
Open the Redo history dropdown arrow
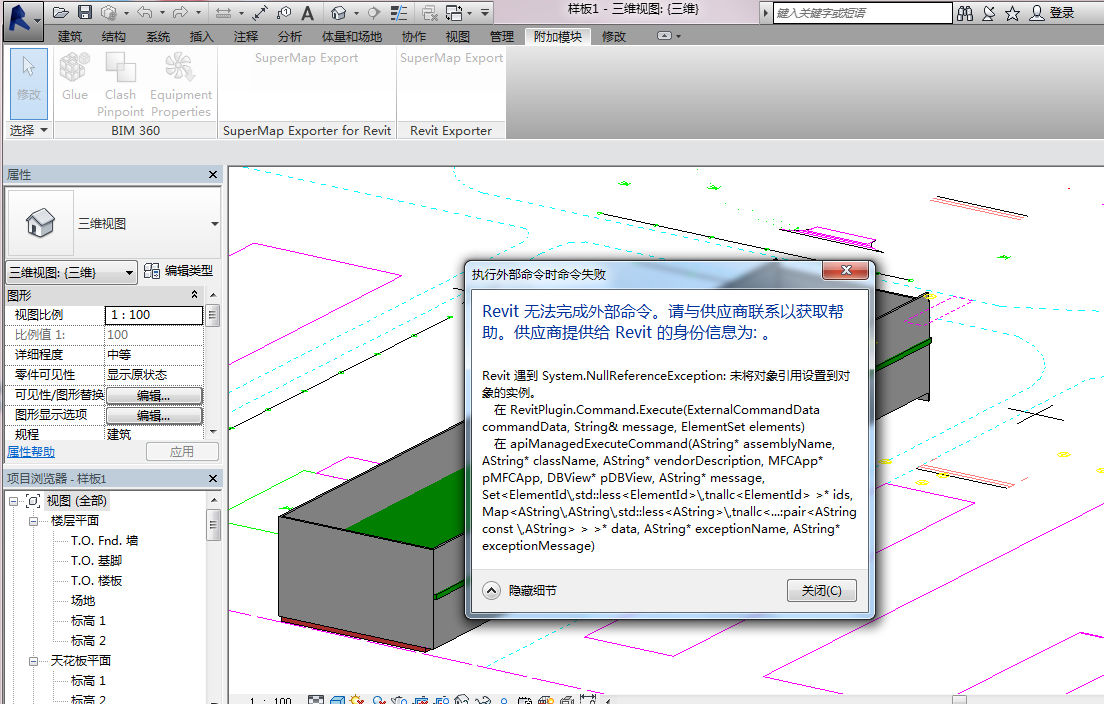tap(199, 13)
